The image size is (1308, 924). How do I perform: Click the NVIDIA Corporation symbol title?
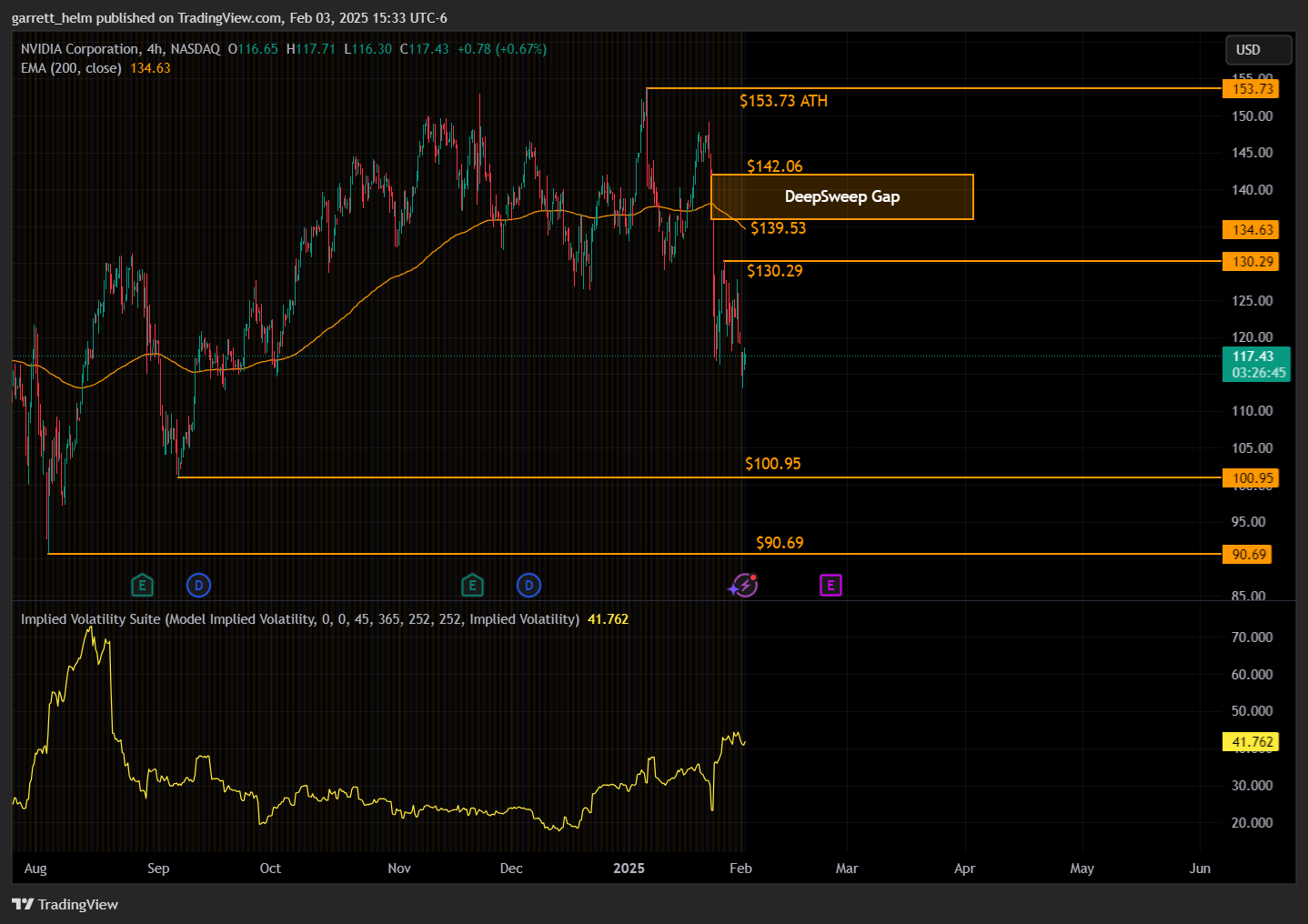[x=80, y=49]
